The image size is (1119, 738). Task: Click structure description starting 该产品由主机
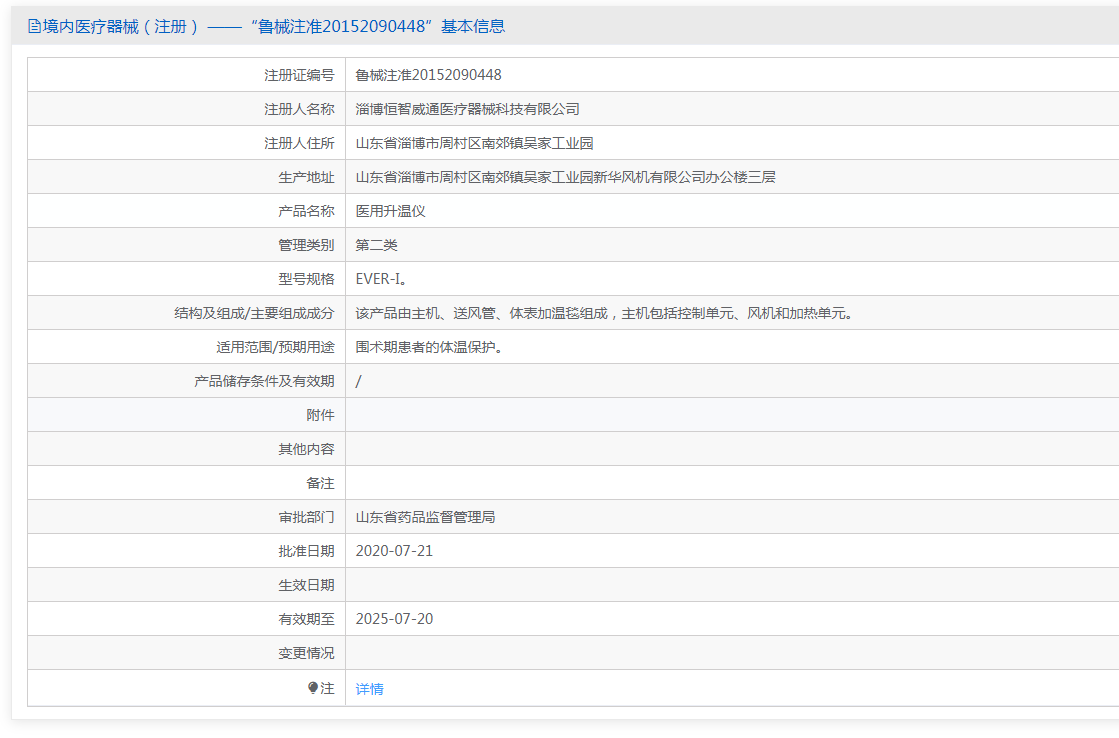pos(605,313)
